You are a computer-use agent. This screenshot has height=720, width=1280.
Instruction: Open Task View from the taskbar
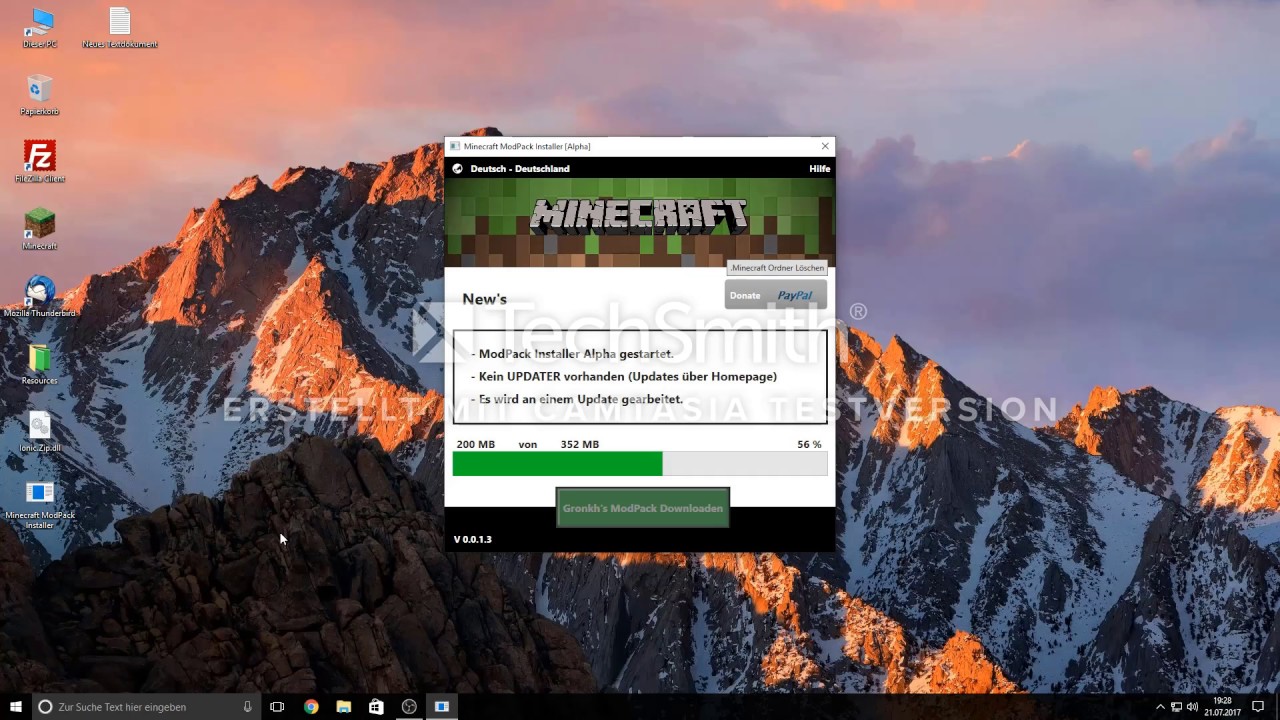277,707
